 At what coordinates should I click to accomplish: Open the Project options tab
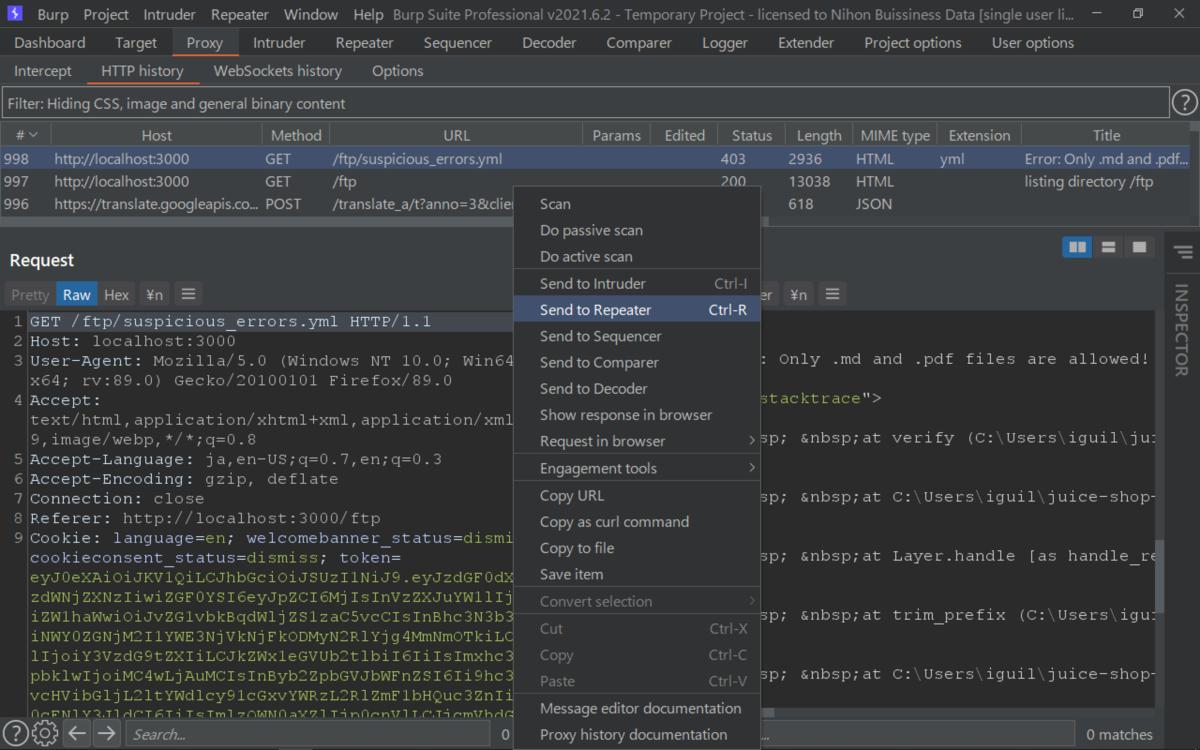coord(913,43)
